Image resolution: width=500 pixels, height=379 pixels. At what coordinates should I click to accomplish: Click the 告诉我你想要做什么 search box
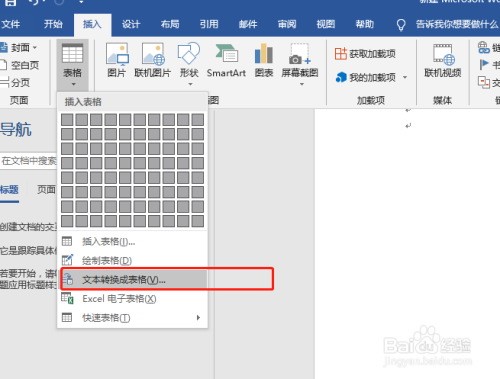(457, 24)
